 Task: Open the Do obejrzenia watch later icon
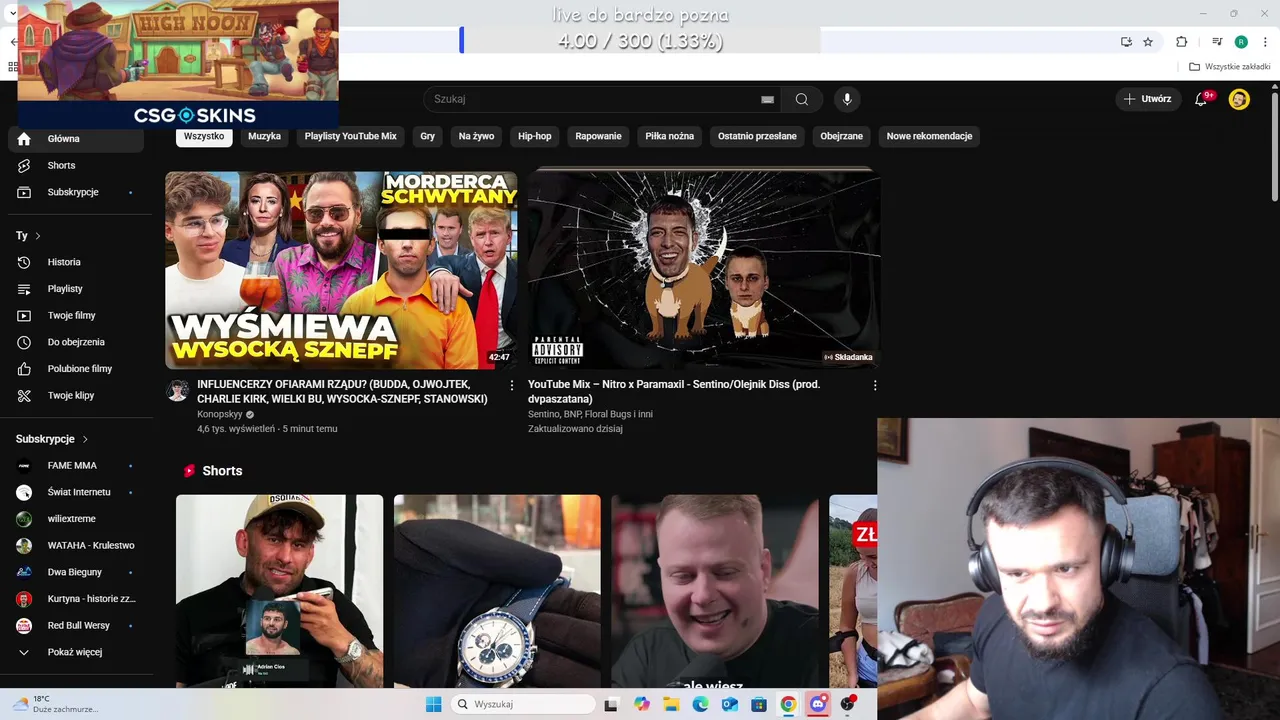pyautogui.click(x=24, y=342)
